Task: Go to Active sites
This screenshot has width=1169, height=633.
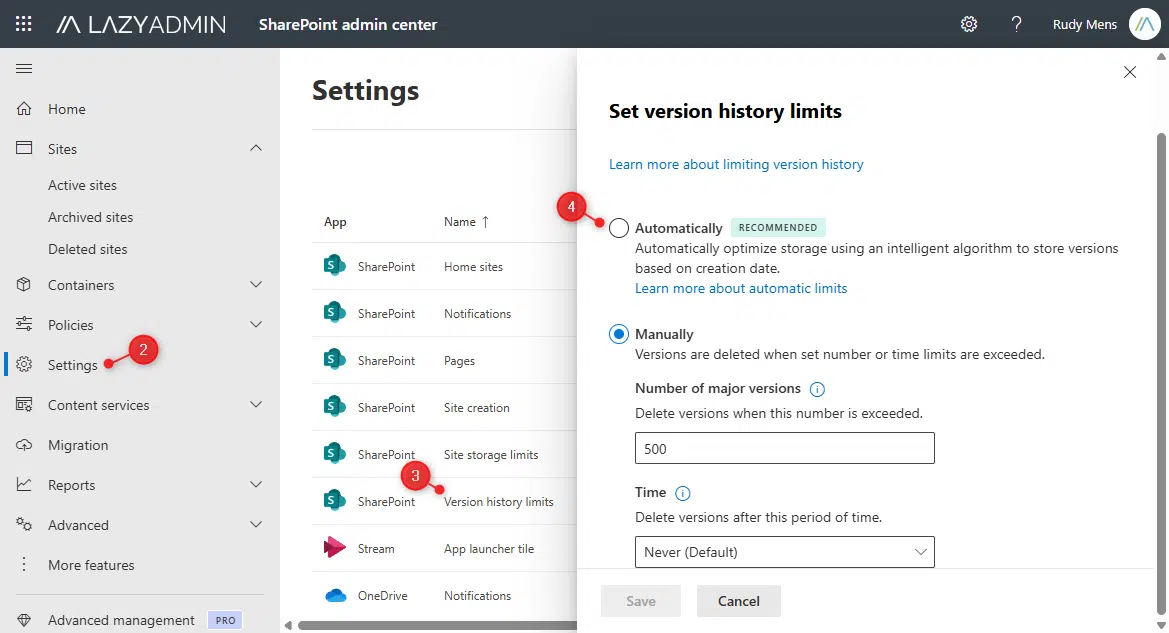Action: pyautogui.click(x=82, y=185)
